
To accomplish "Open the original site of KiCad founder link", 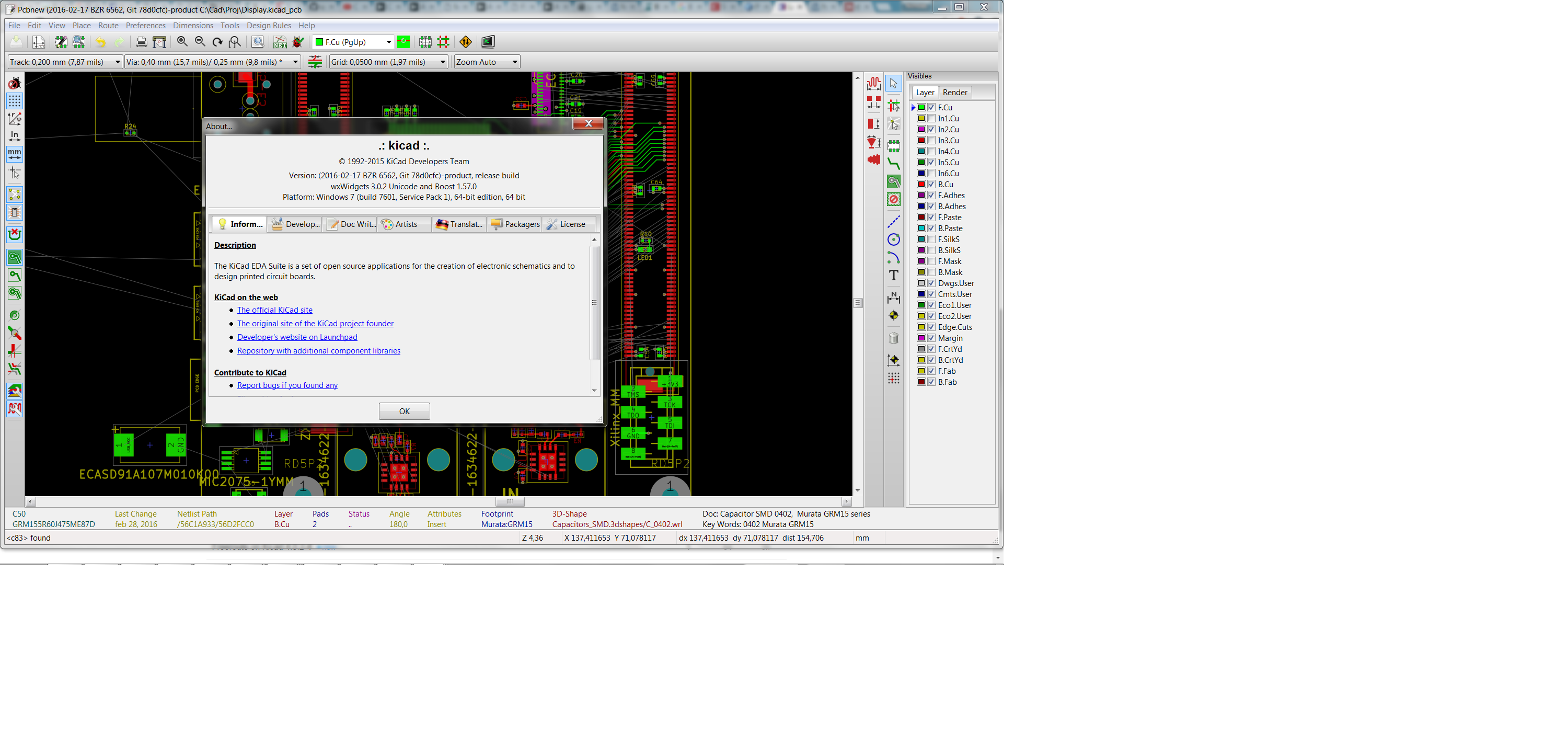I will tap(315, 323).
